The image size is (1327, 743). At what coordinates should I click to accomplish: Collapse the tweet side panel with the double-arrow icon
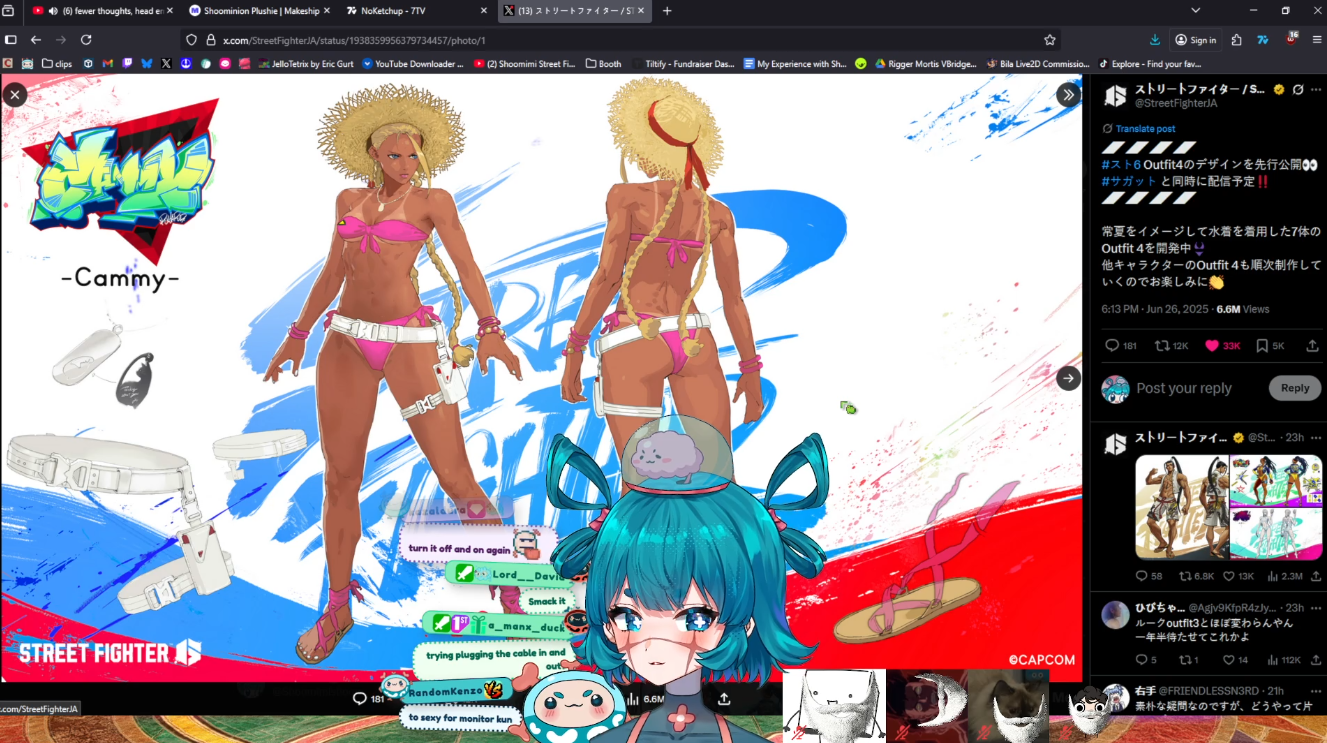coord(1068,95)
